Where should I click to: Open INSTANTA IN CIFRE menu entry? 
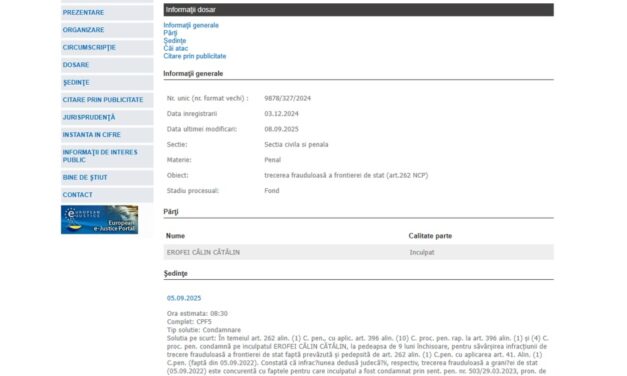pyautogui.click(x=107, y=135)
